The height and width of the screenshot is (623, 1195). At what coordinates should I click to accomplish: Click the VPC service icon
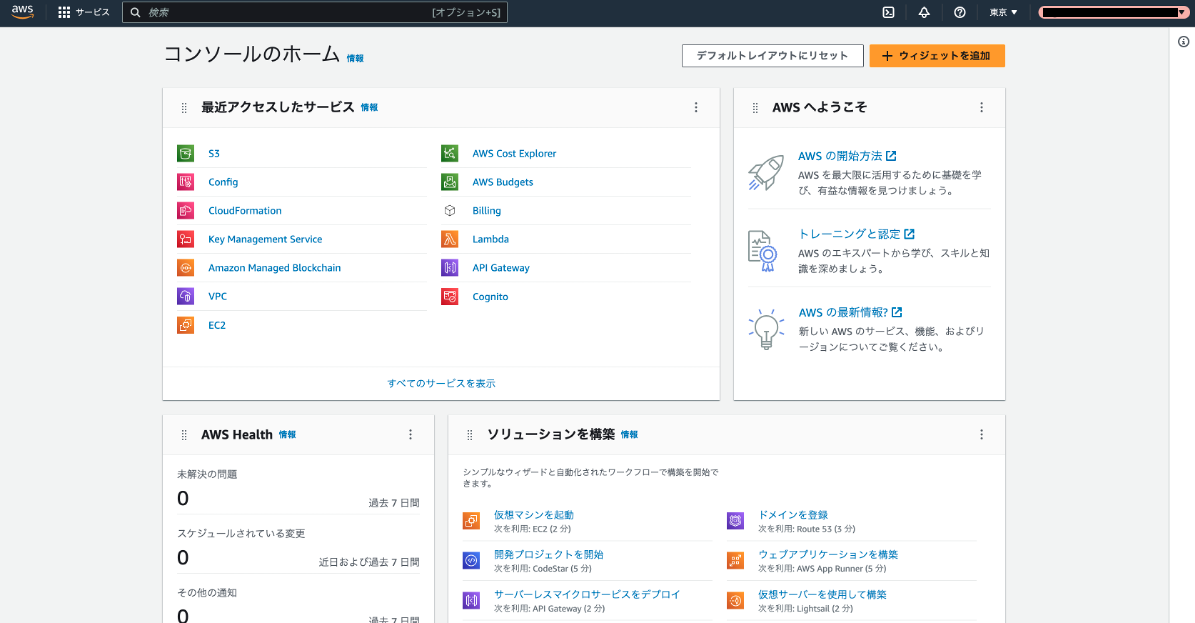coord(185,296)
